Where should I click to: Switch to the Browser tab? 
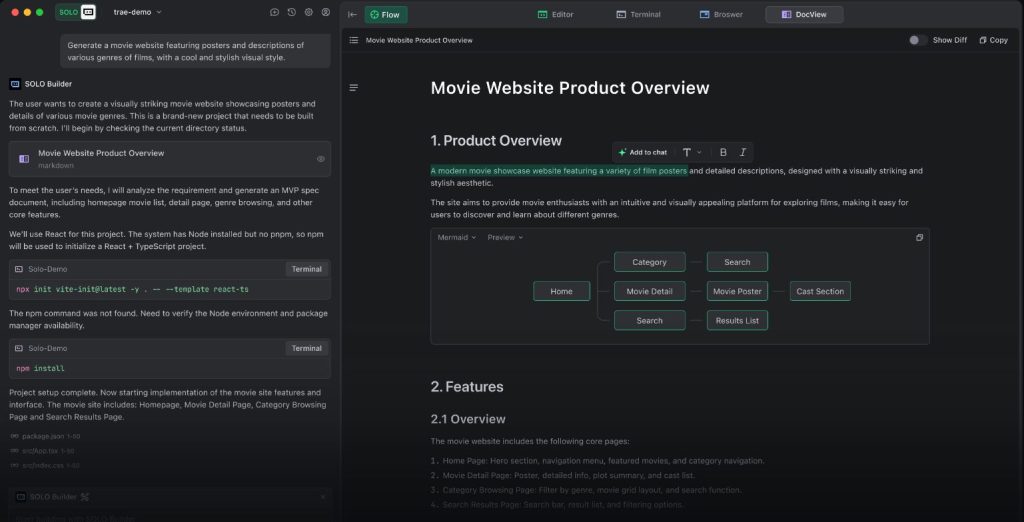[721, 14]
